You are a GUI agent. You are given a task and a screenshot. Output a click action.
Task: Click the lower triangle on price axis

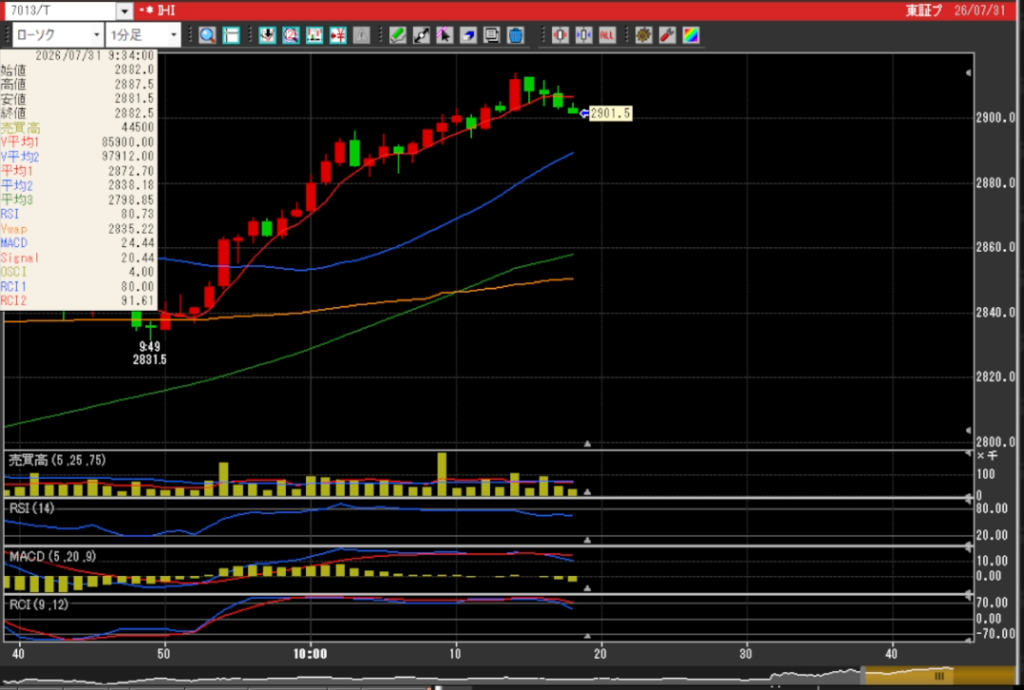coord(968,430)
